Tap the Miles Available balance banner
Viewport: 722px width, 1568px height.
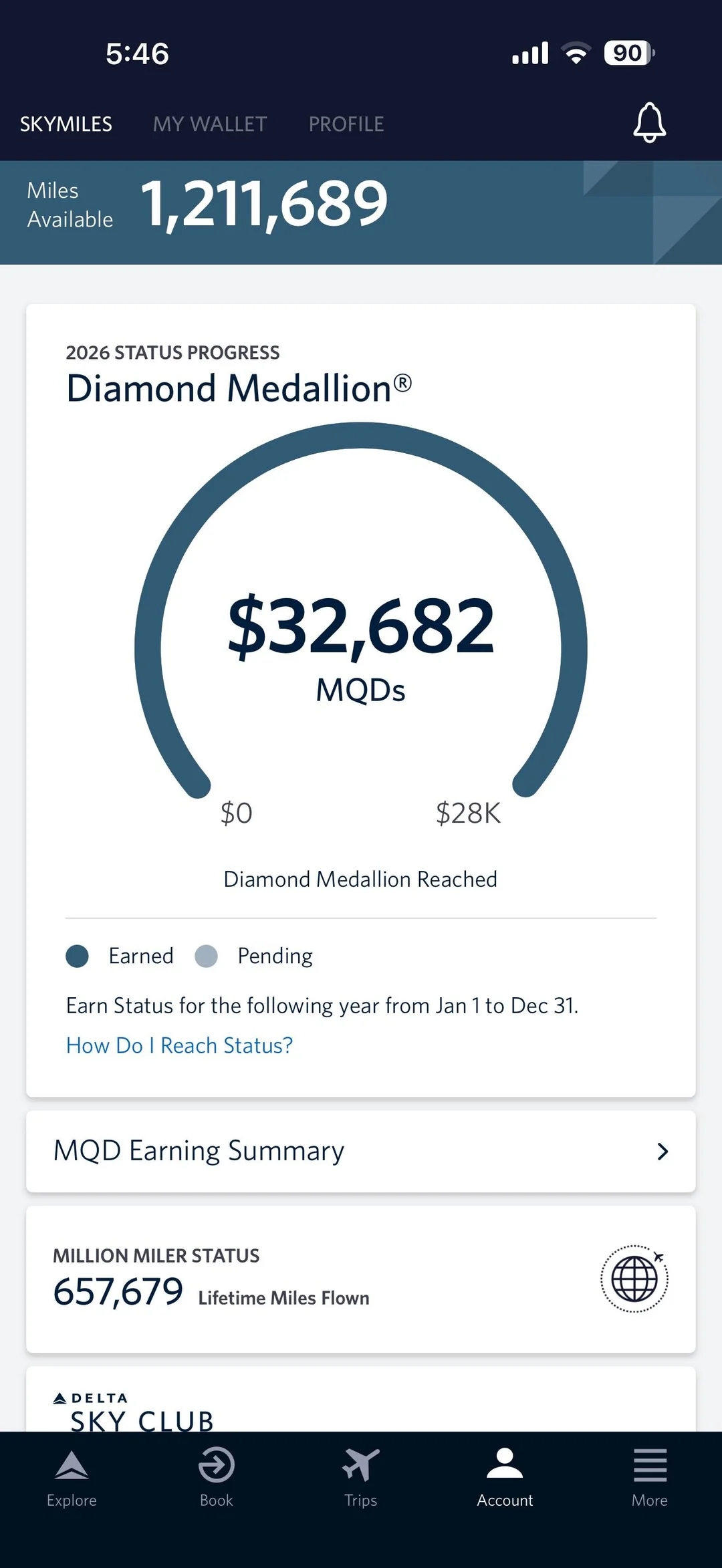point(264,205)
